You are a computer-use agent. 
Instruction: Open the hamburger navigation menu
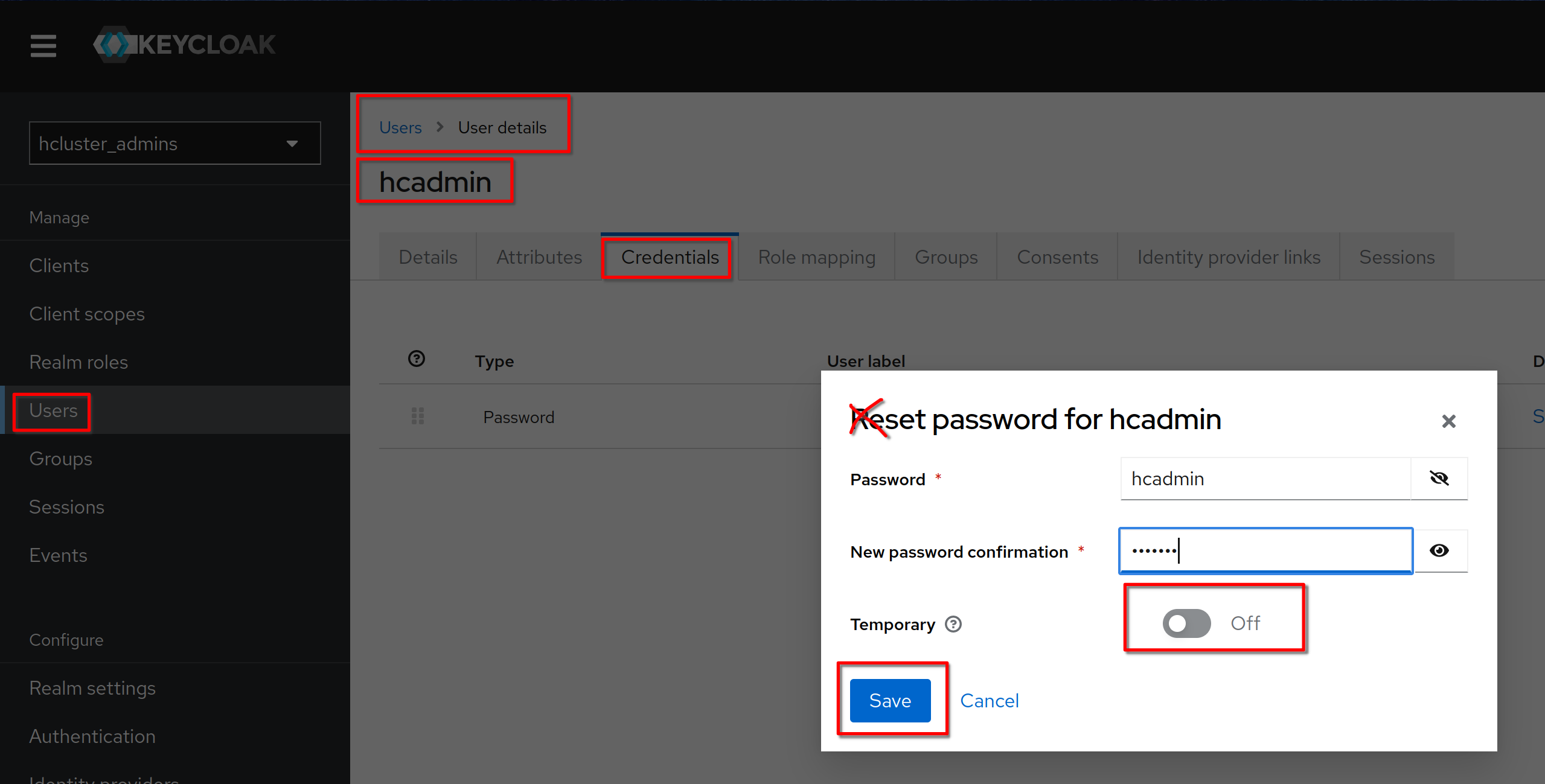(x=43, y=45)
